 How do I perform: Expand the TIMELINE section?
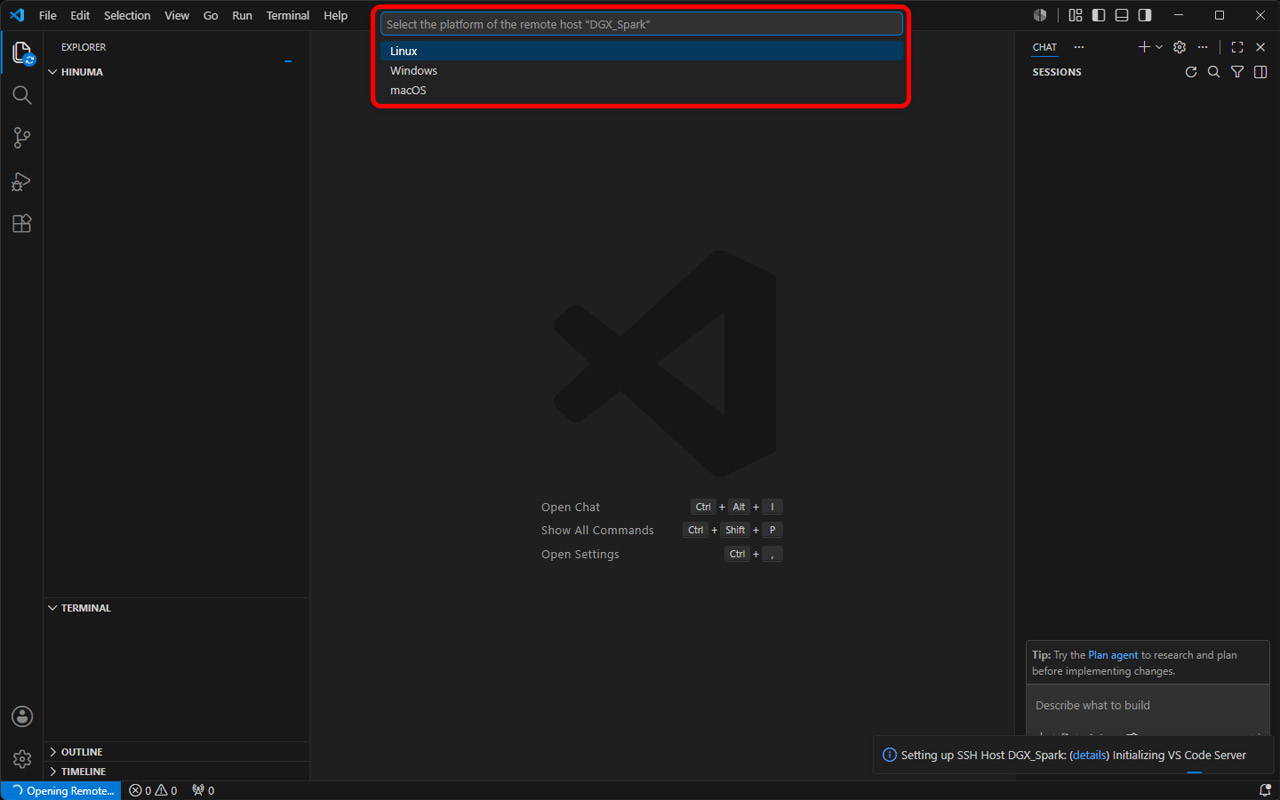(x=177, y=772)
